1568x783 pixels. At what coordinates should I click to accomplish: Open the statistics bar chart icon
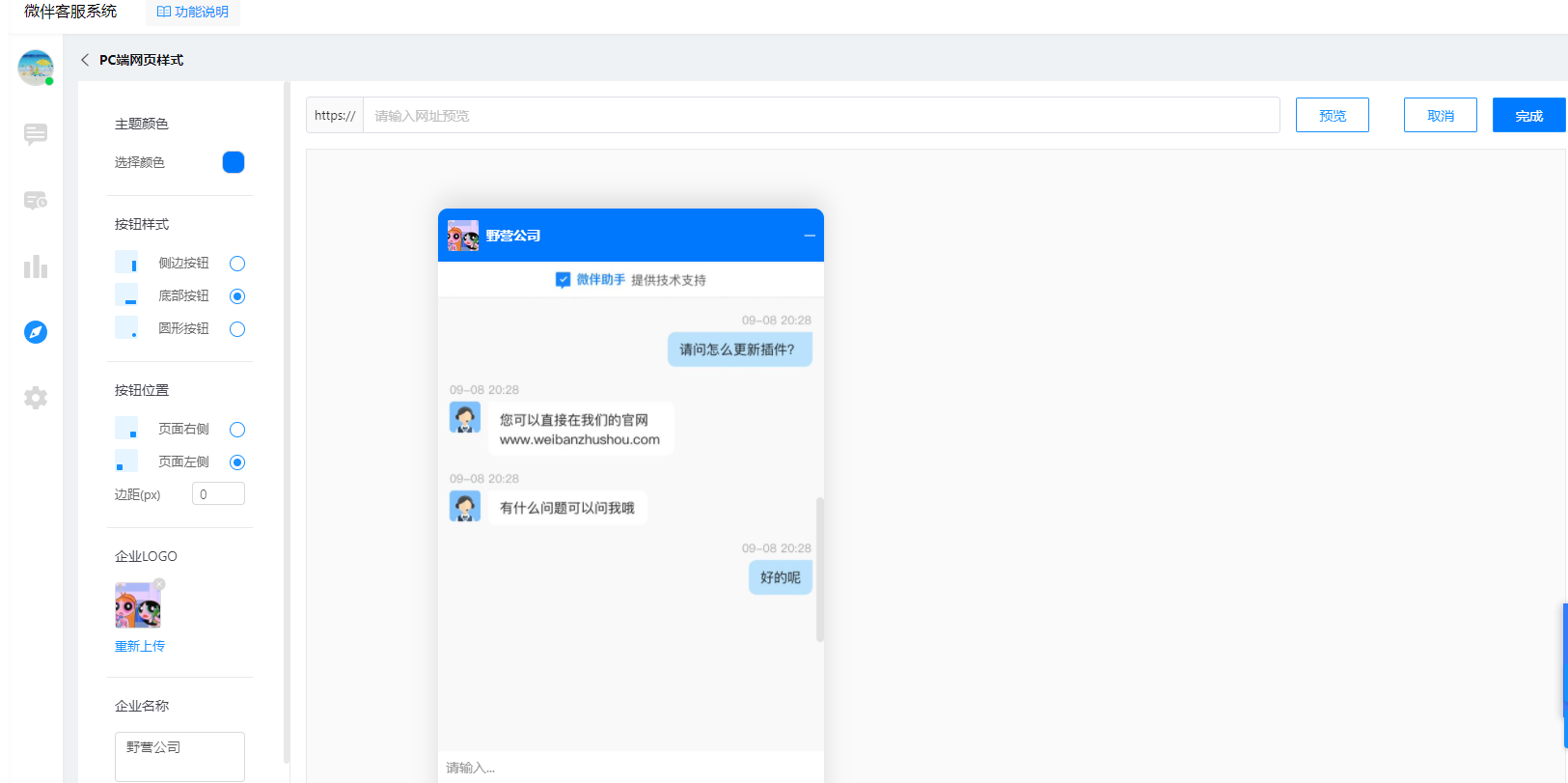(x=36, y=266)
